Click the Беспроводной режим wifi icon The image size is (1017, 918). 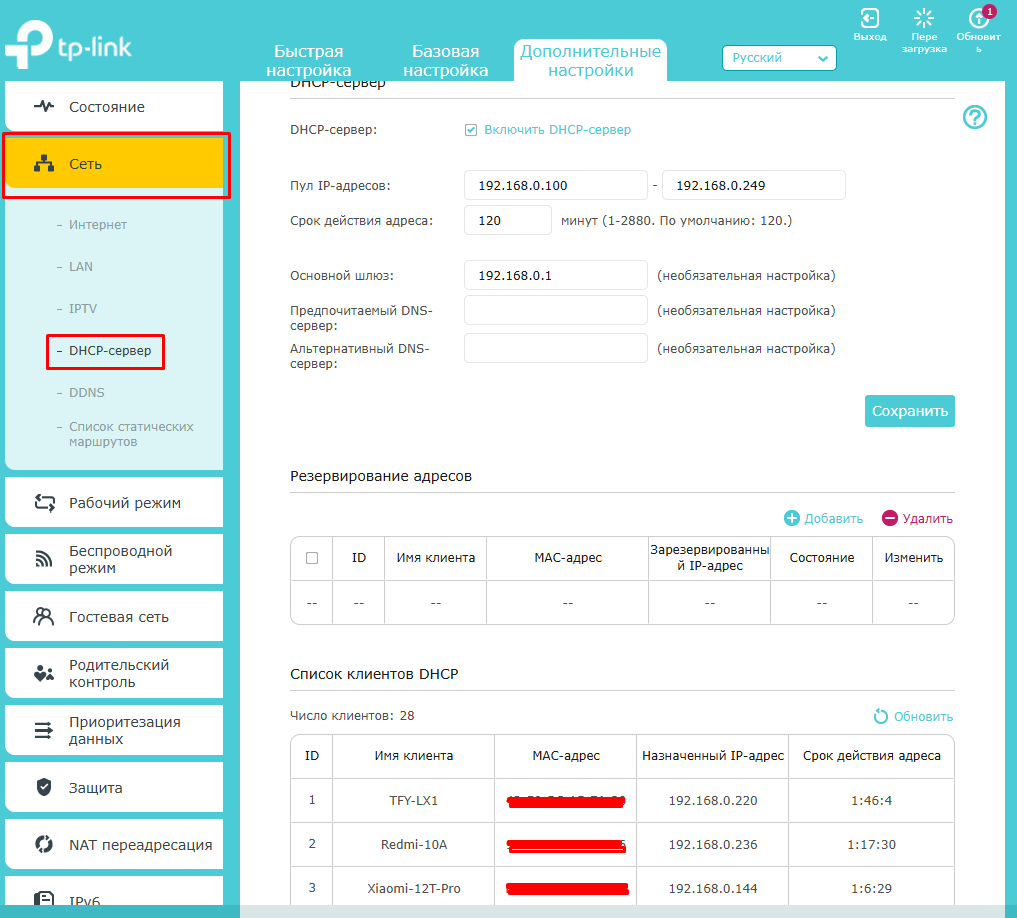44,559
